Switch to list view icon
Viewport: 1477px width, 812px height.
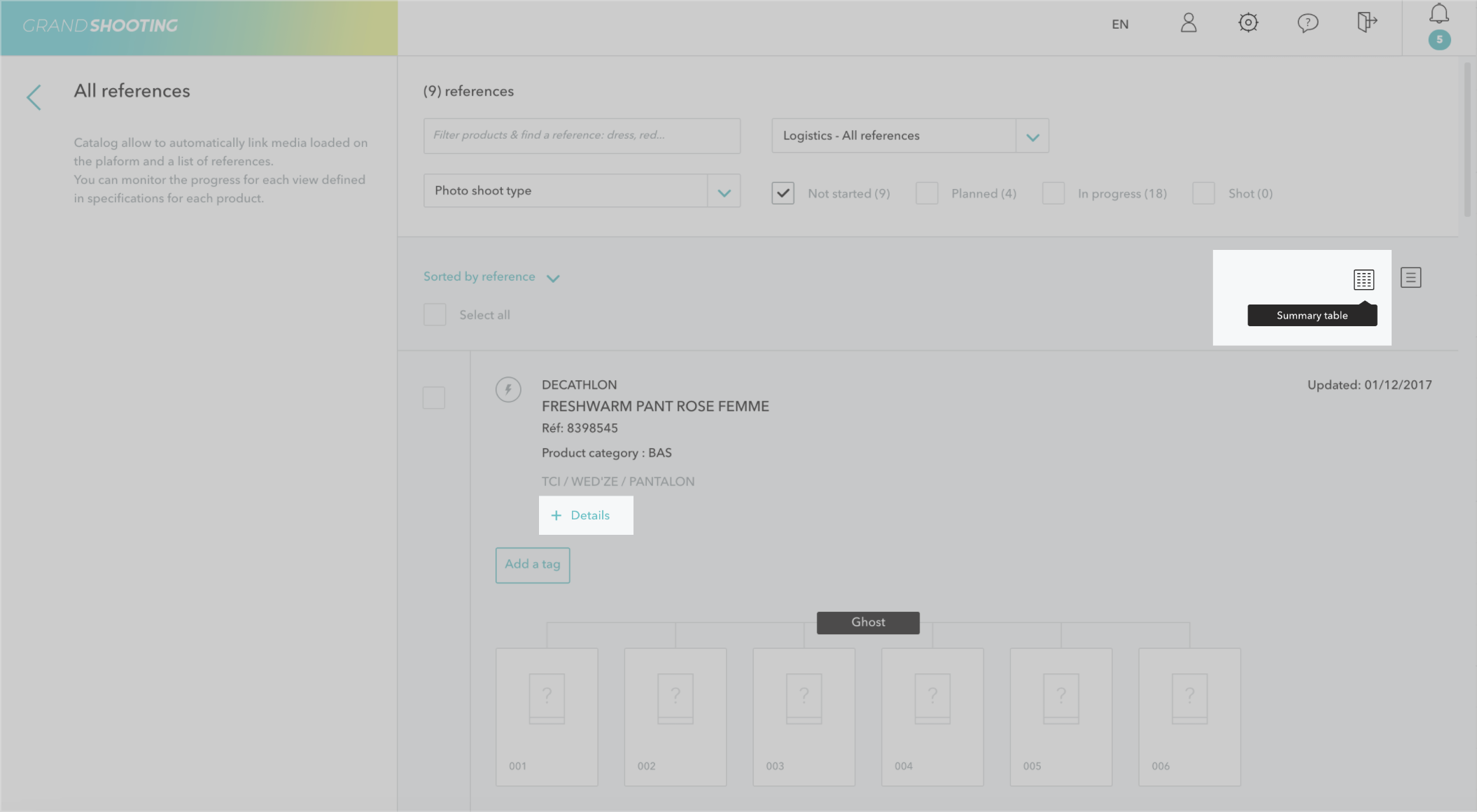pyautogui.click(x=1410, y=278)
